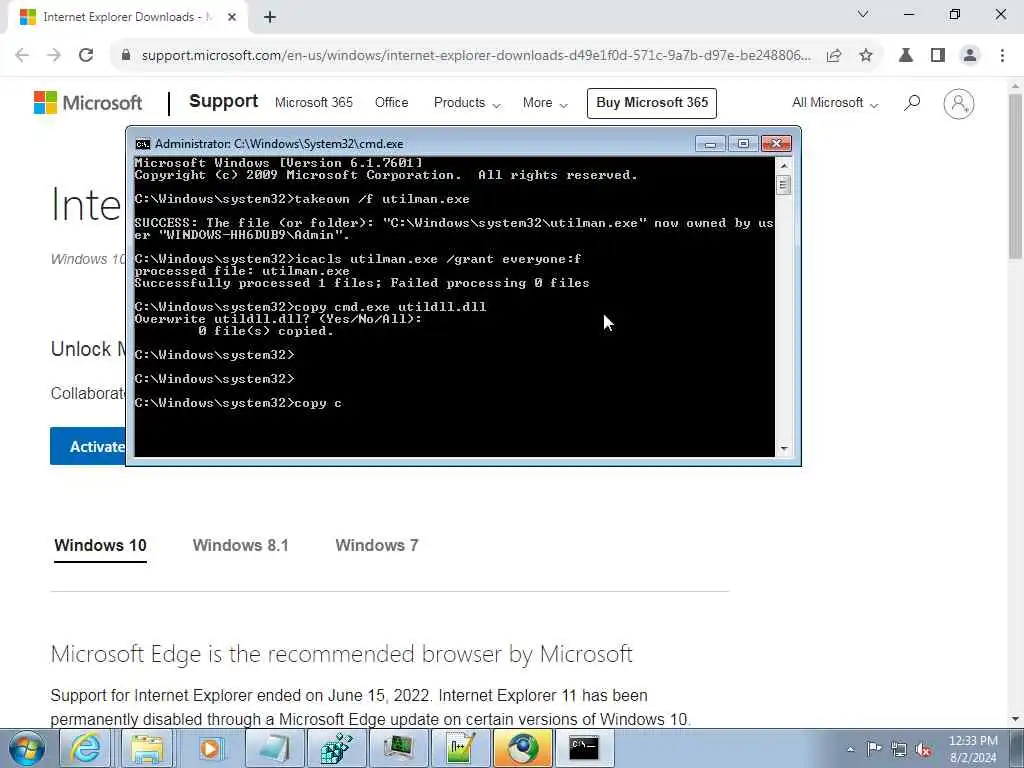
Task: Click the blue Activate button
Action: tap(88, 446)
